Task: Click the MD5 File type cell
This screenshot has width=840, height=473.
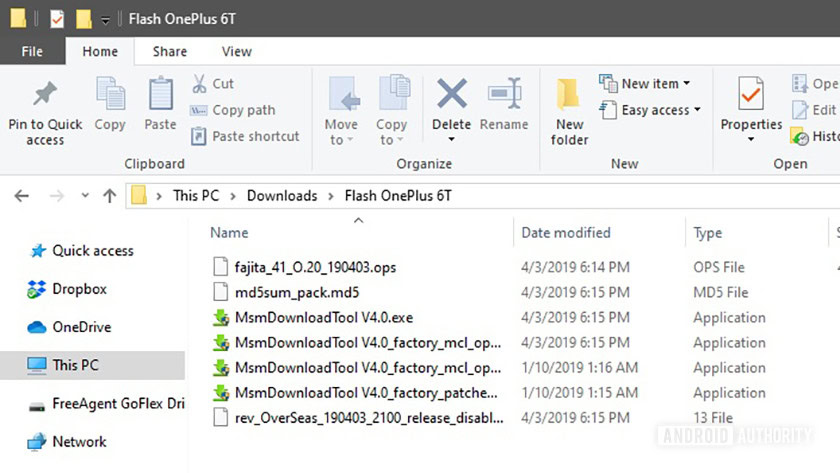Action: (x=721, y=292)
